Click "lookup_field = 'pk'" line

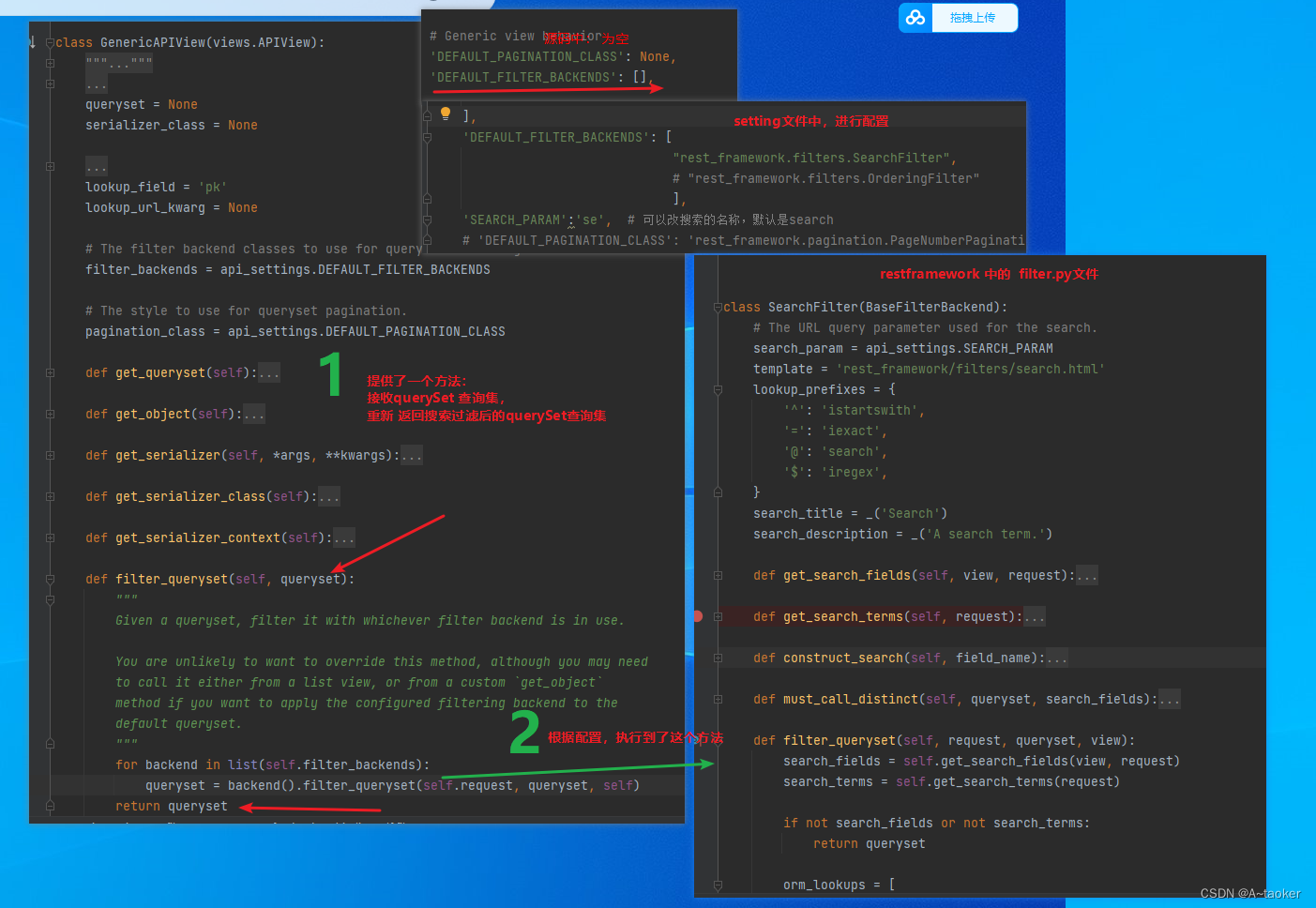[x=157, y=187]
